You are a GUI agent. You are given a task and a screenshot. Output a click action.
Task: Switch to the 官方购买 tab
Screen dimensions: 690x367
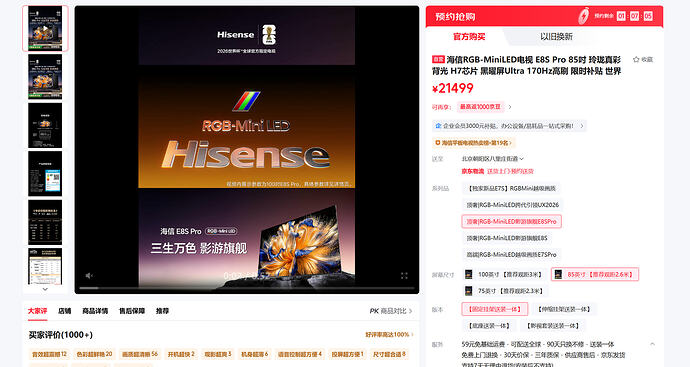click(469, 37)
